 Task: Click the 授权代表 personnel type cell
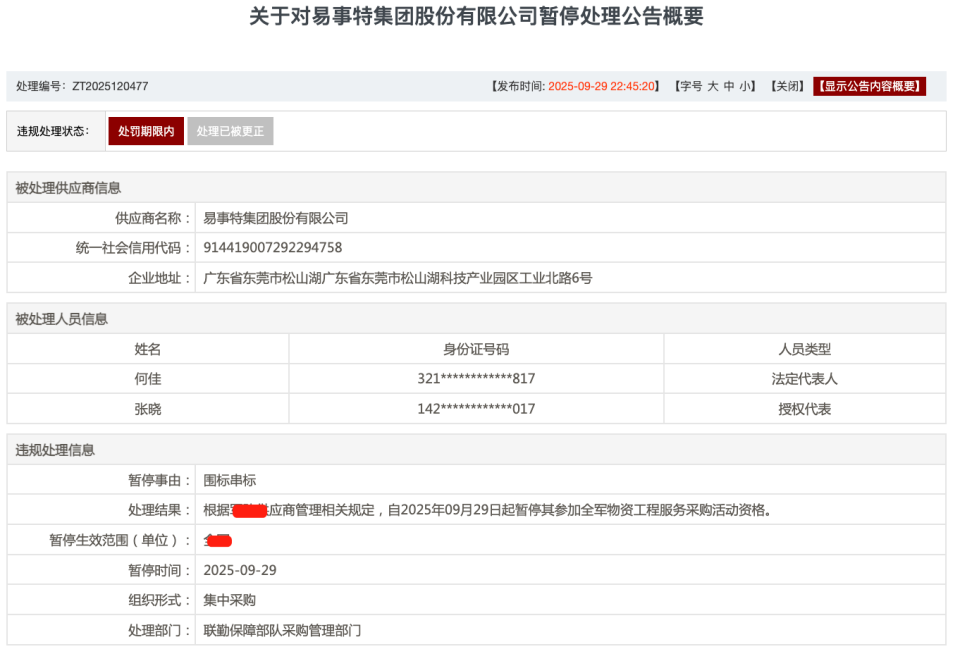pos(804,409)
